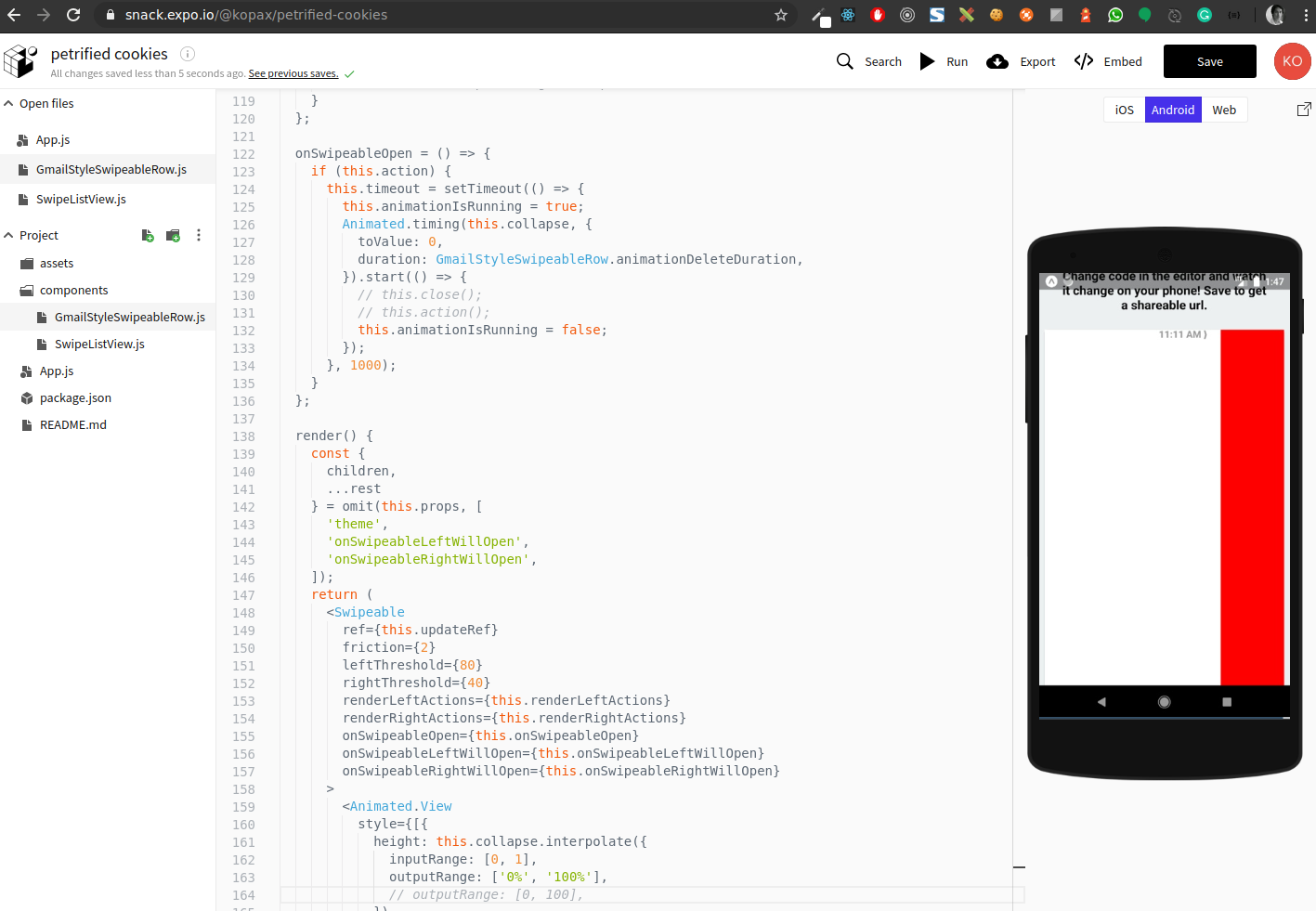Create a new file in the Project panel
Screen dimensions: 1316x911
point(148,235)
